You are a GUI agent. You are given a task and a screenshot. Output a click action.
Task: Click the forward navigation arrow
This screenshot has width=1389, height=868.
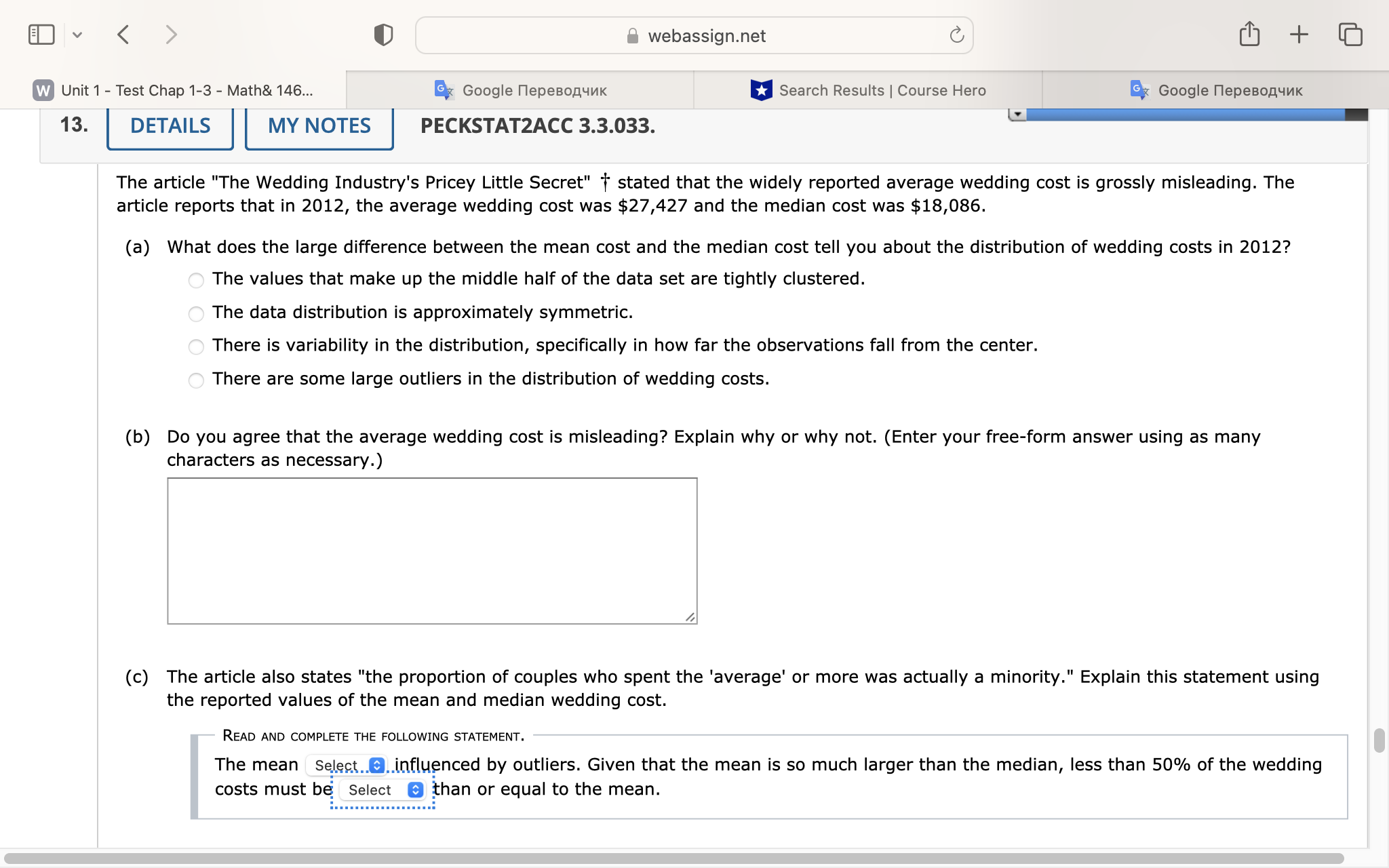pos(171,35)
